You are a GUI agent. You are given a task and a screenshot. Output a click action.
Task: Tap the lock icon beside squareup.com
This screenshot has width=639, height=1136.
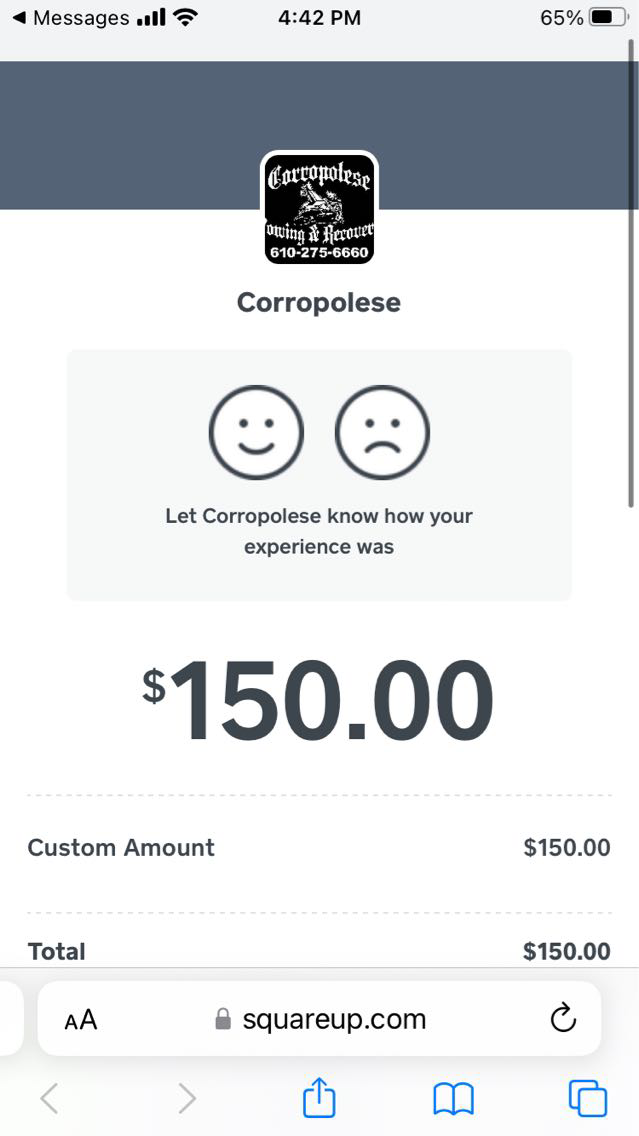point(223,1019)
